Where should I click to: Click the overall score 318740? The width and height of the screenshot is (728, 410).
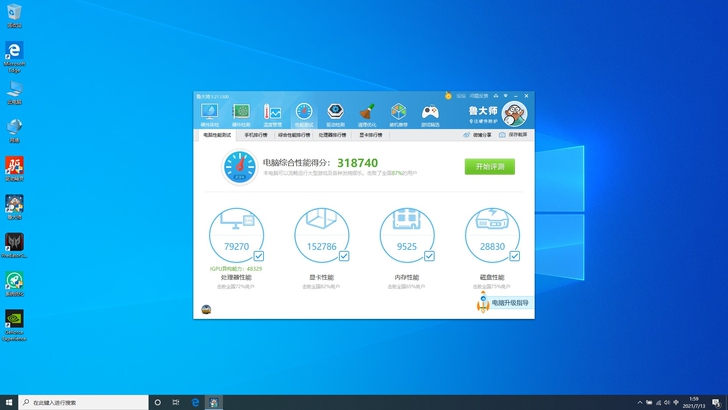(358, 163)
